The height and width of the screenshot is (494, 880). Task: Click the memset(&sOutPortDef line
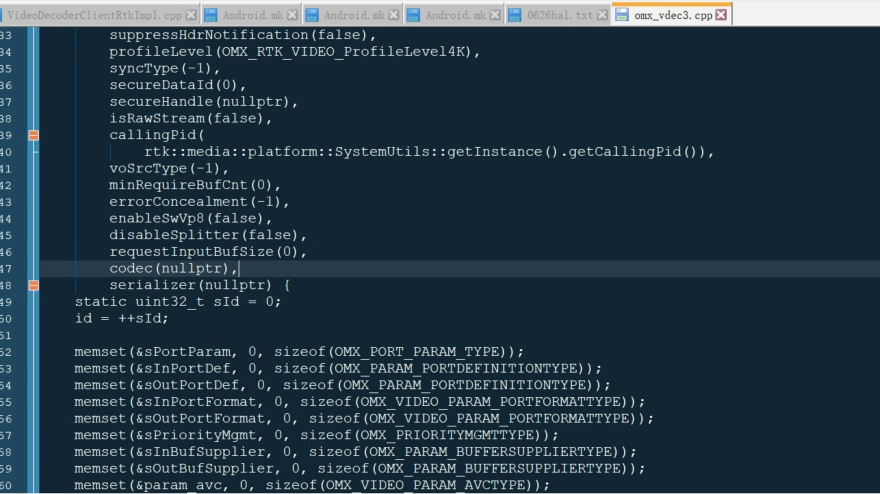click(x=342, y=385)
